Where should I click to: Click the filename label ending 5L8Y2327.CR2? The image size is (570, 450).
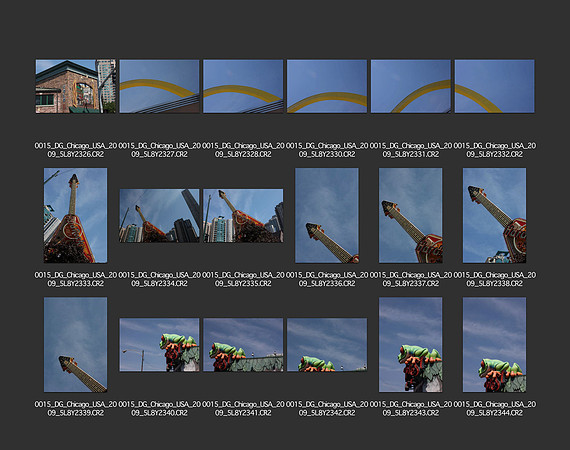point(159,150)
